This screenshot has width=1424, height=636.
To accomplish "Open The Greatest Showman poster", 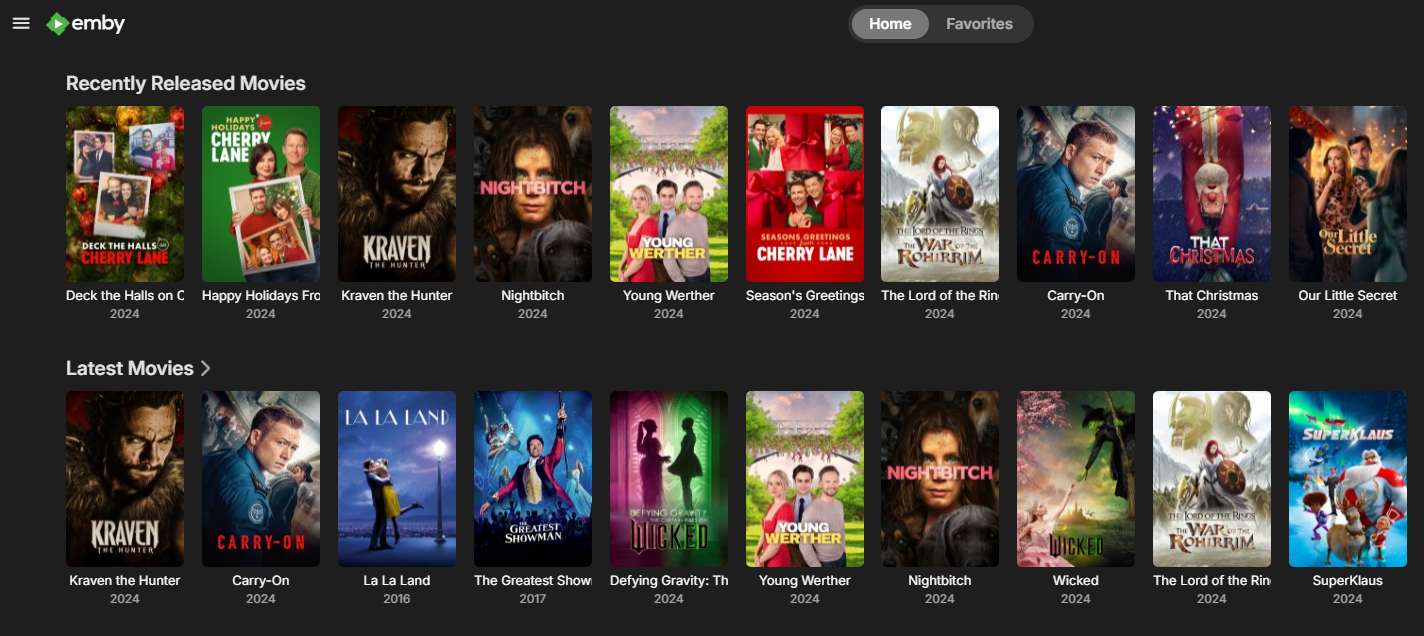I will tap(533, 479).
